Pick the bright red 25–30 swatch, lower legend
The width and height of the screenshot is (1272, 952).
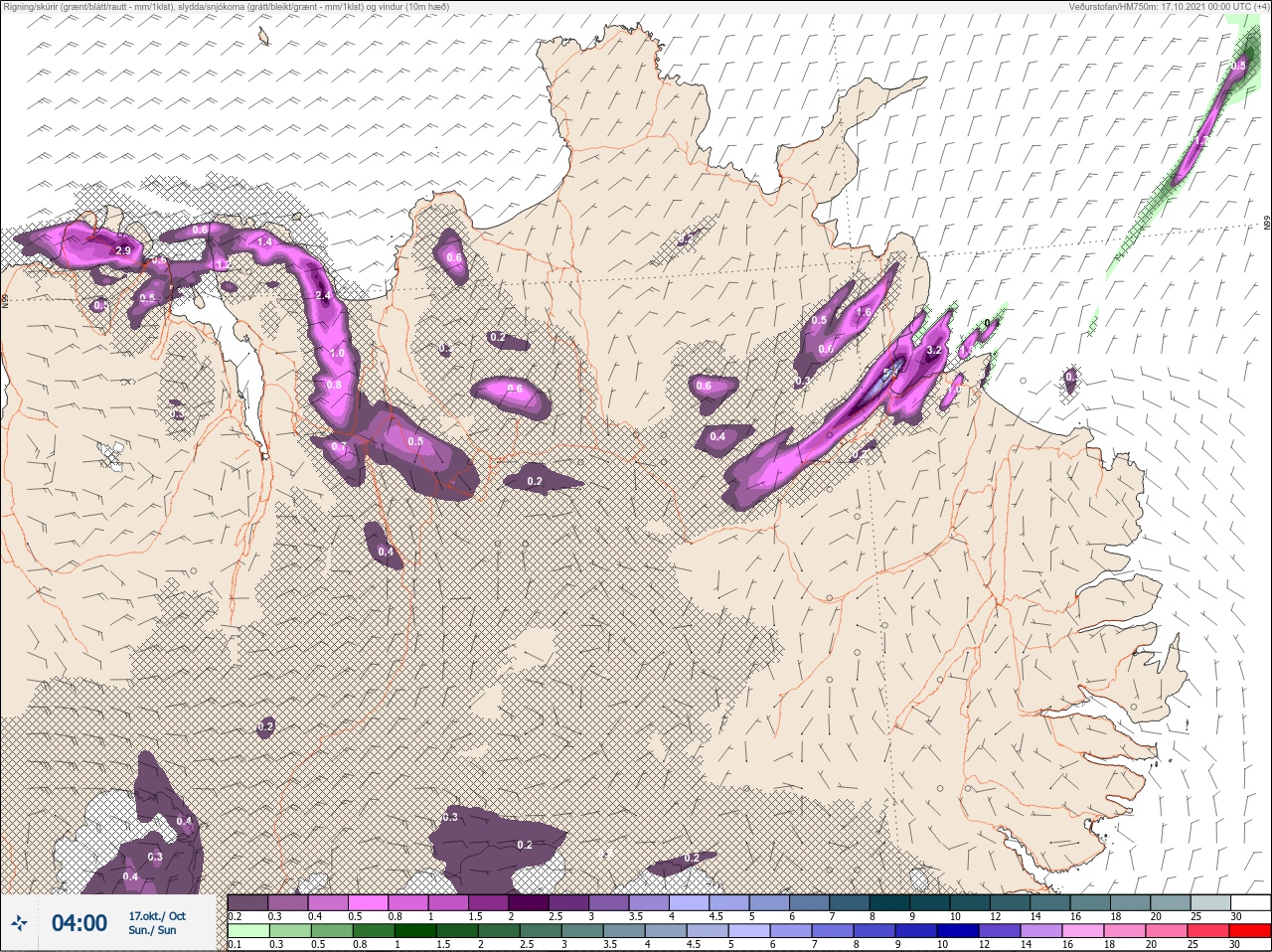coord(1251,931)
